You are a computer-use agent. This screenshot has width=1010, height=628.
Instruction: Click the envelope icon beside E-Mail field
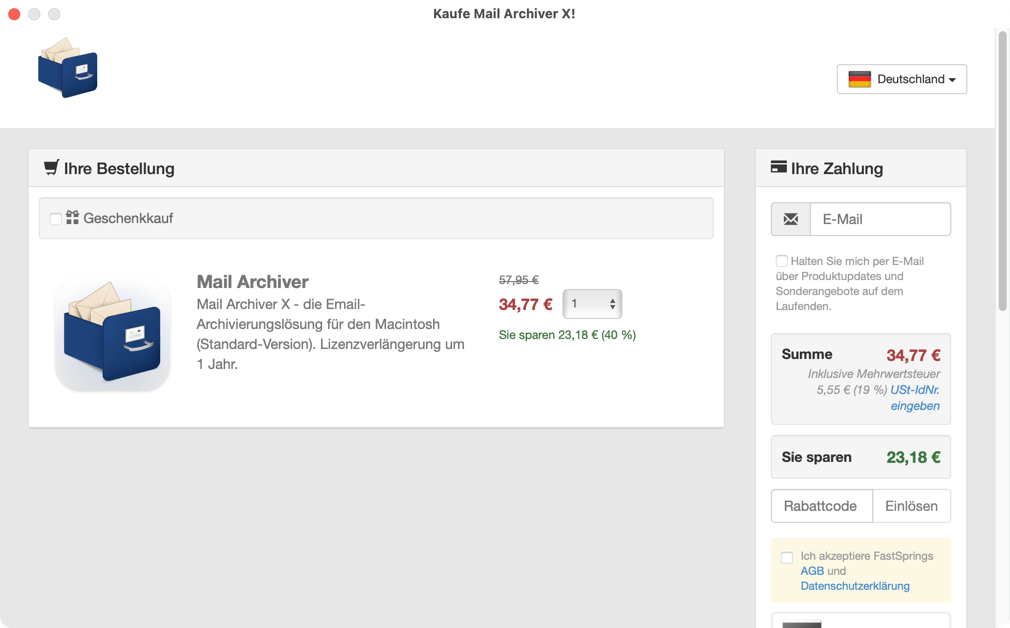click(x=791, y=219)
